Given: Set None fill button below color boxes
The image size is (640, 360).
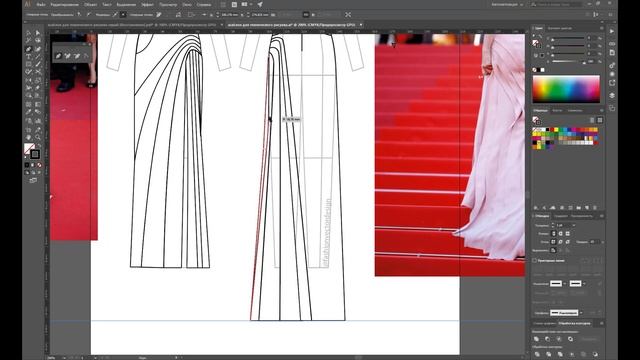Looking at the screenshot, I should 39,165.
